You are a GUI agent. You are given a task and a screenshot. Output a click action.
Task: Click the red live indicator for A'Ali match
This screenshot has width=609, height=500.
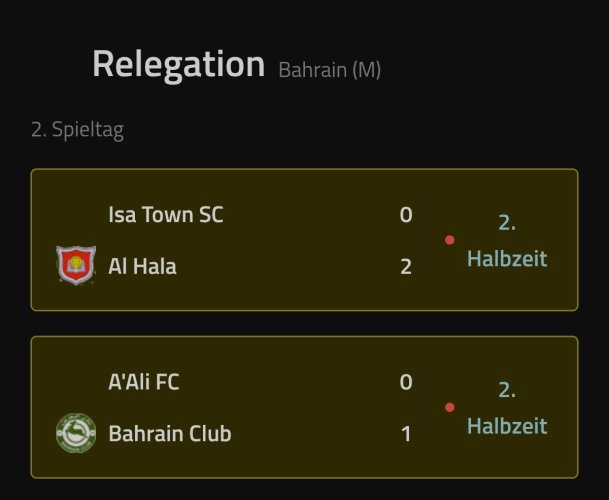pyautogui.click(x=450, y=407)
